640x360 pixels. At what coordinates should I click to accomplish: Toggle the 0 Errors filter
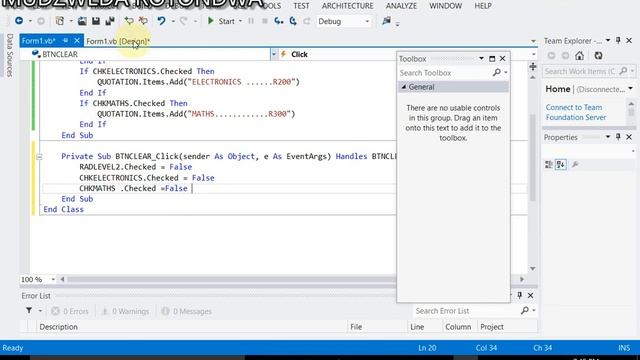[x=70, y=311]
